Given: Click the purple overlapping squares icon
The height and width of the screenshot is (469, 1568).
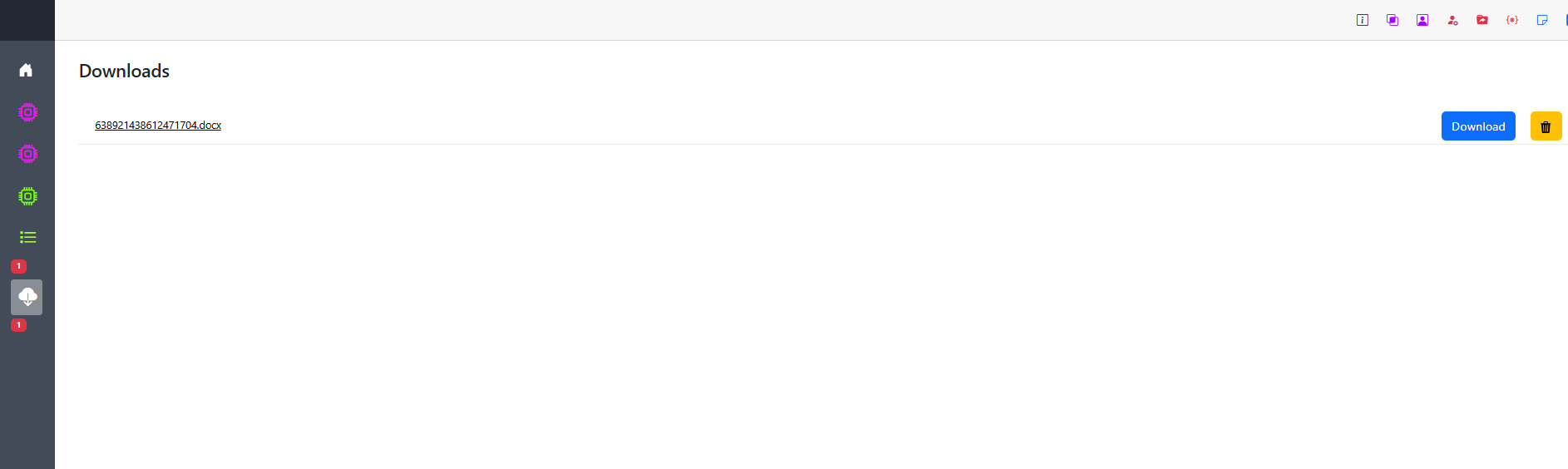Looking at the screenshot, I should tap(1392, 20).
